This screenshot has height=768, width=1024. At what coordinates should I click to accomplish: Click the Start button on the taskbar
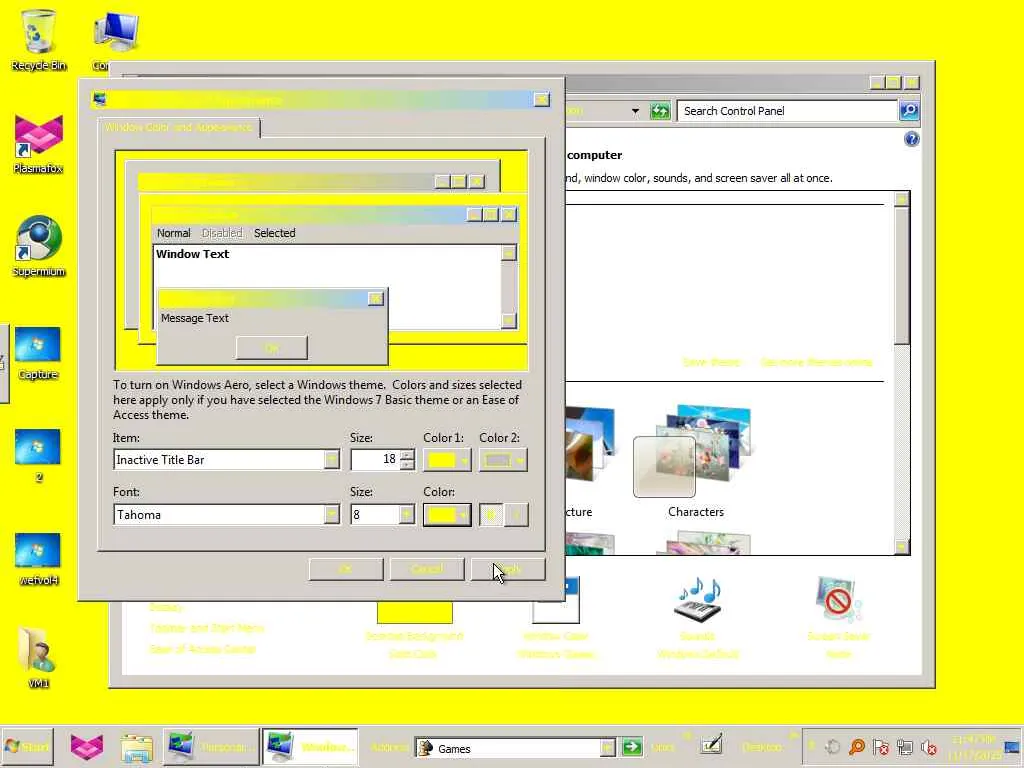click(x=27, y=746)
